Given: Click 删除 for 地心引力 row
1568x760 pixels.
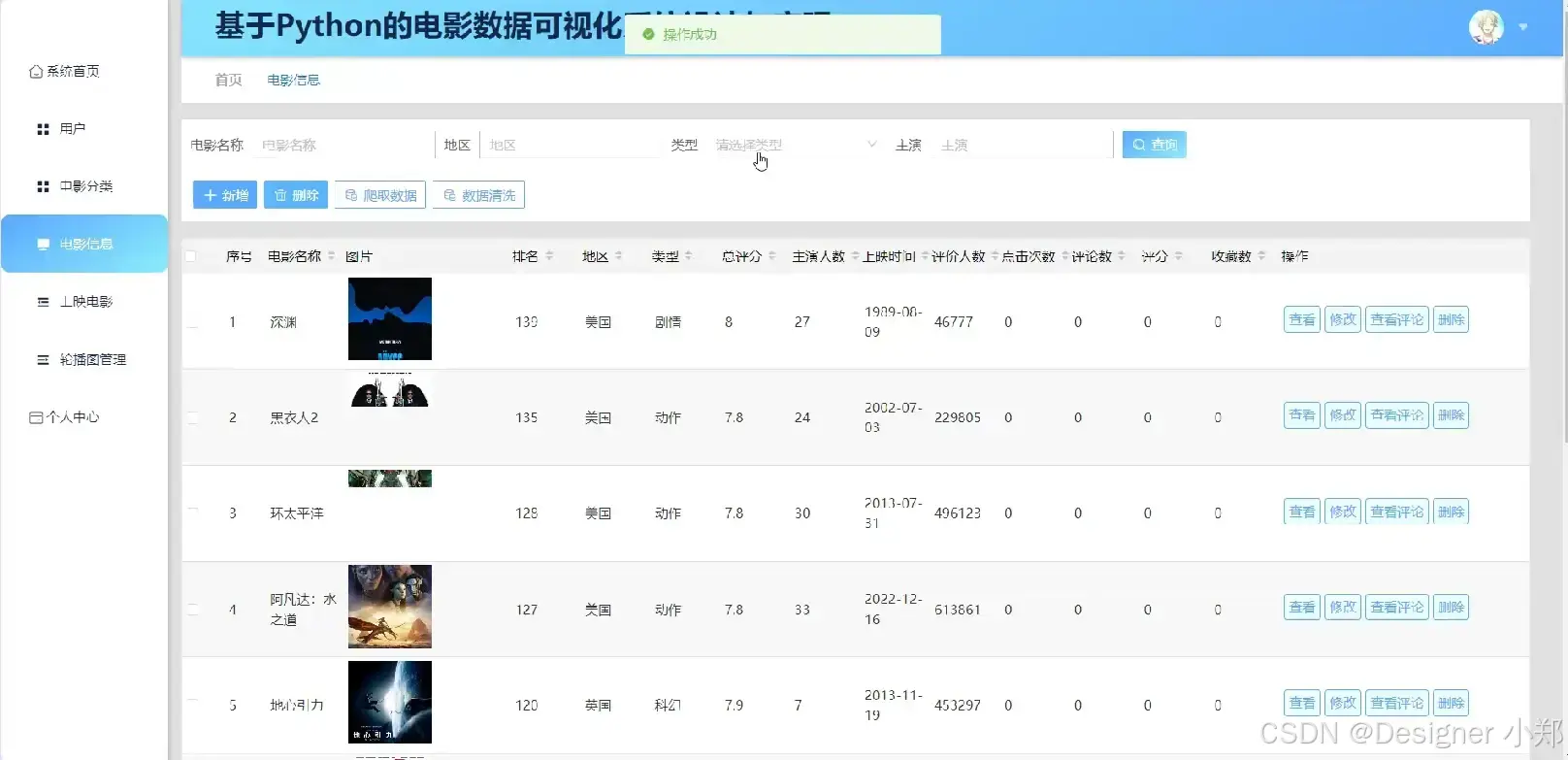Looking at the screenshot, I should 1451,703.
